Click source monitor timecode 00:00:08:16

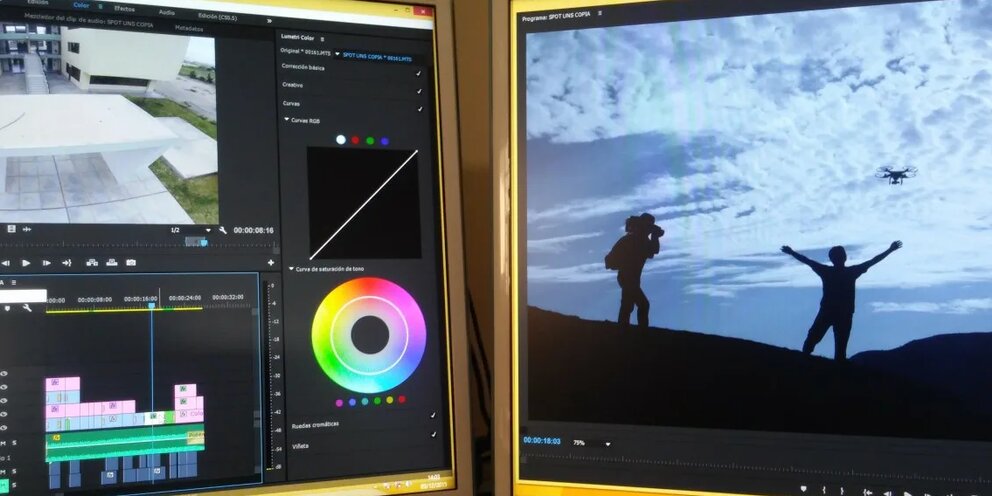pos(254,231)
